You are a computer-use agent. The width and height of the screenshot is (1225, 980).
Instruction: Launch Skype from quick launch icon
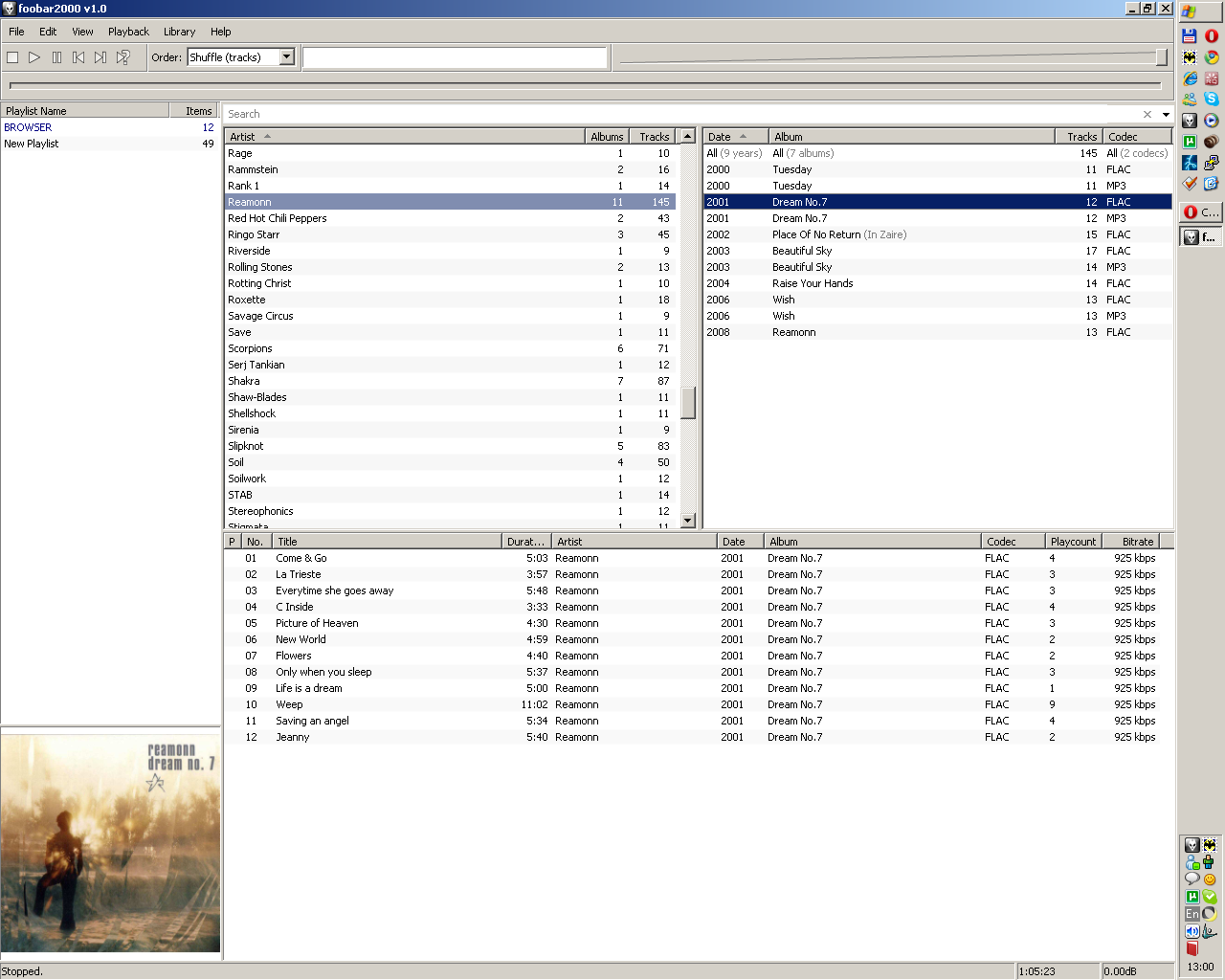[1212, 99]
